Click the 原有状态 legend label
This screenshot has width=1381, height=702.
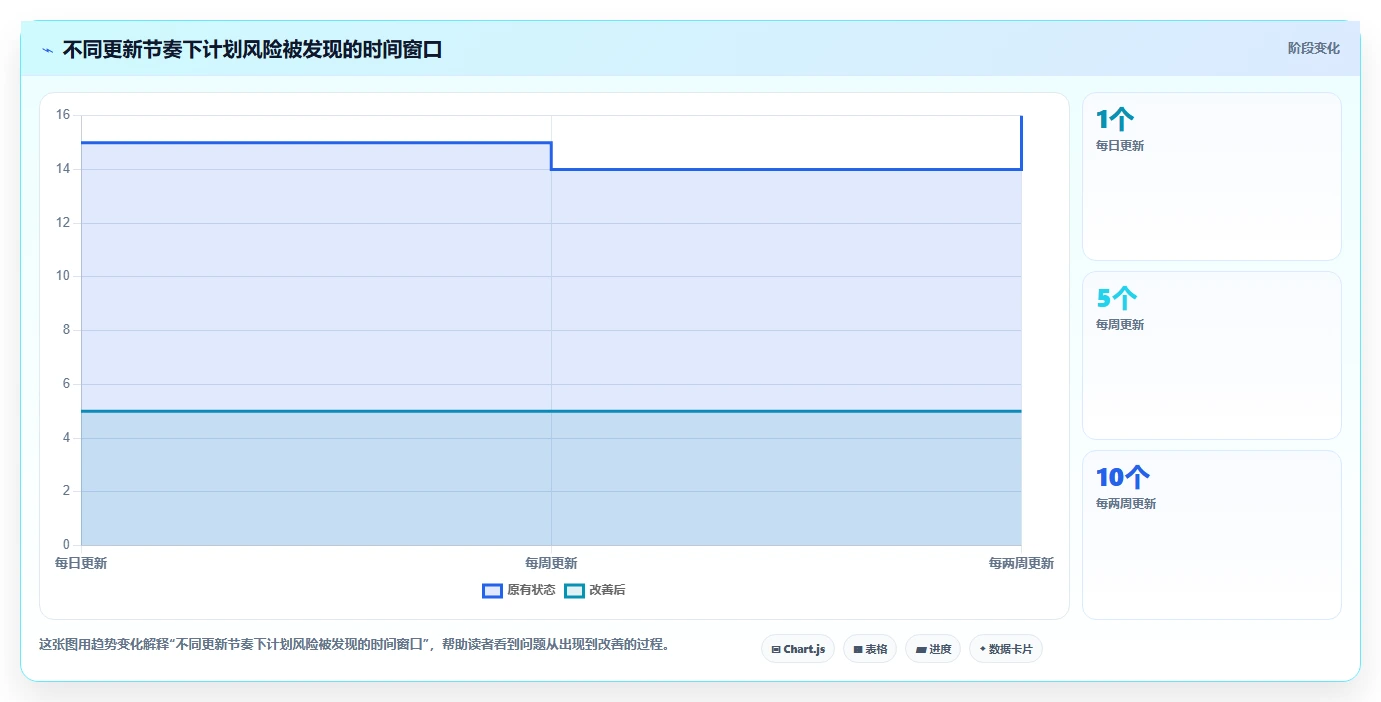[x=531, y=590]
